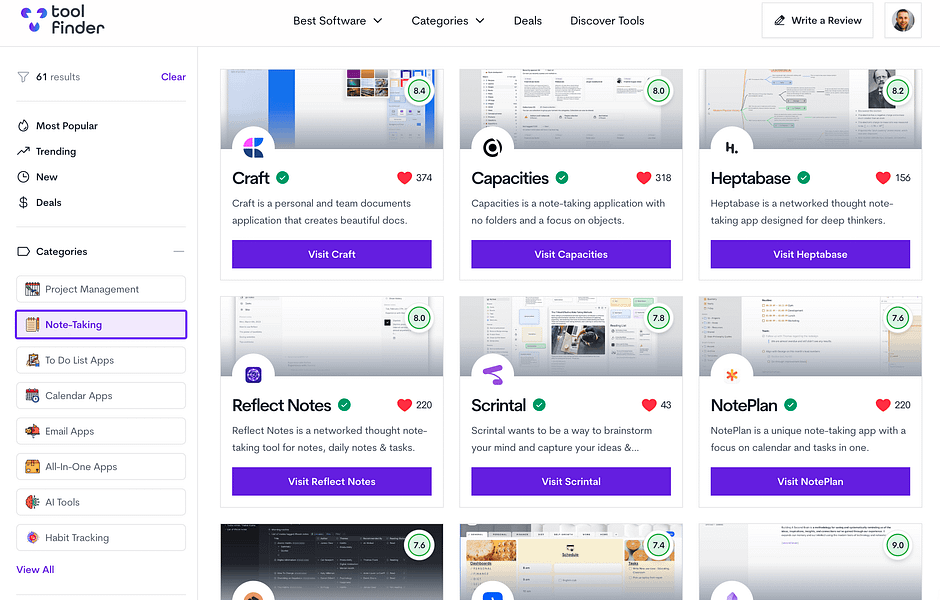This screenshot has height=600, width=940.
Task: Open the user profile avatar
Action: [x=903, y=20]
